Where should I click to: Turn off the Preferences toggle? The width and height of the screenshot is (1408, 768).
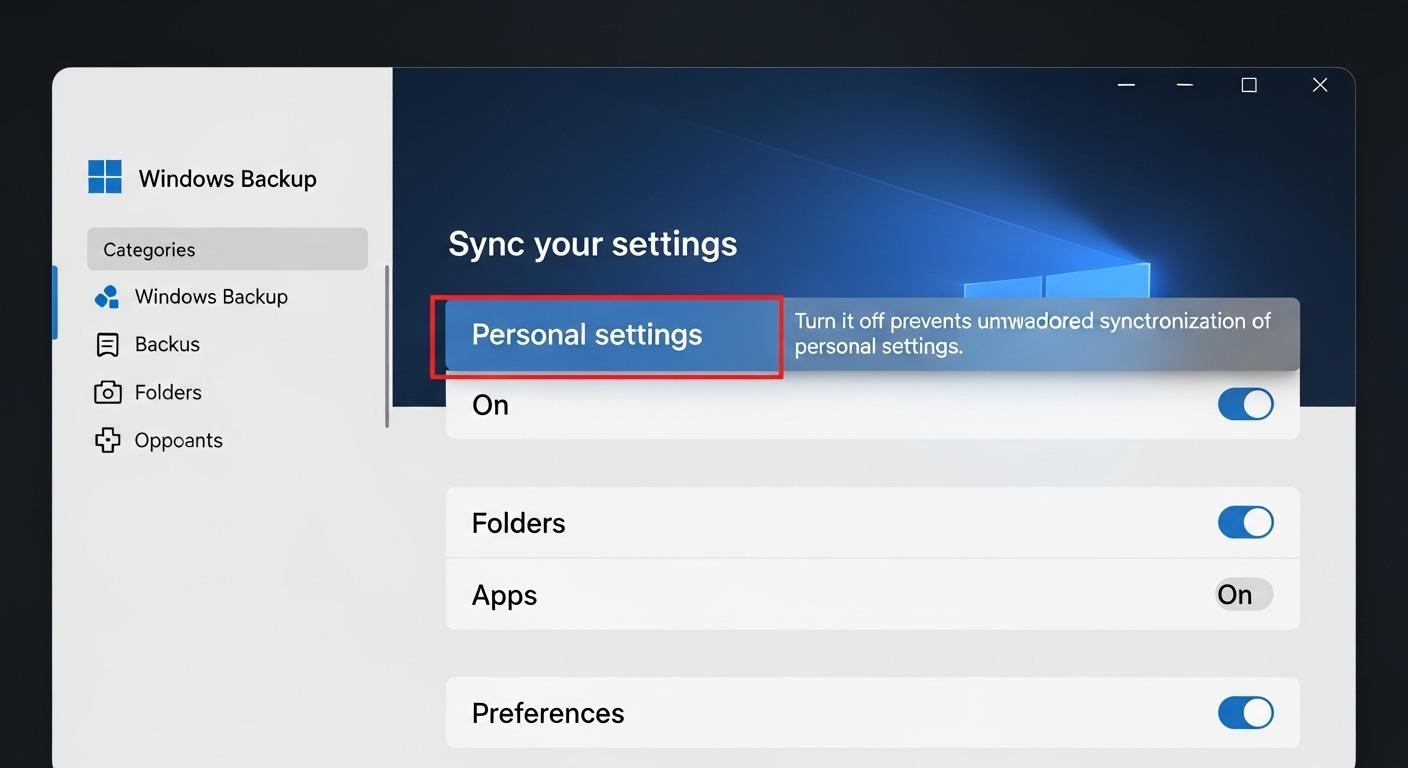(1245, 713)
